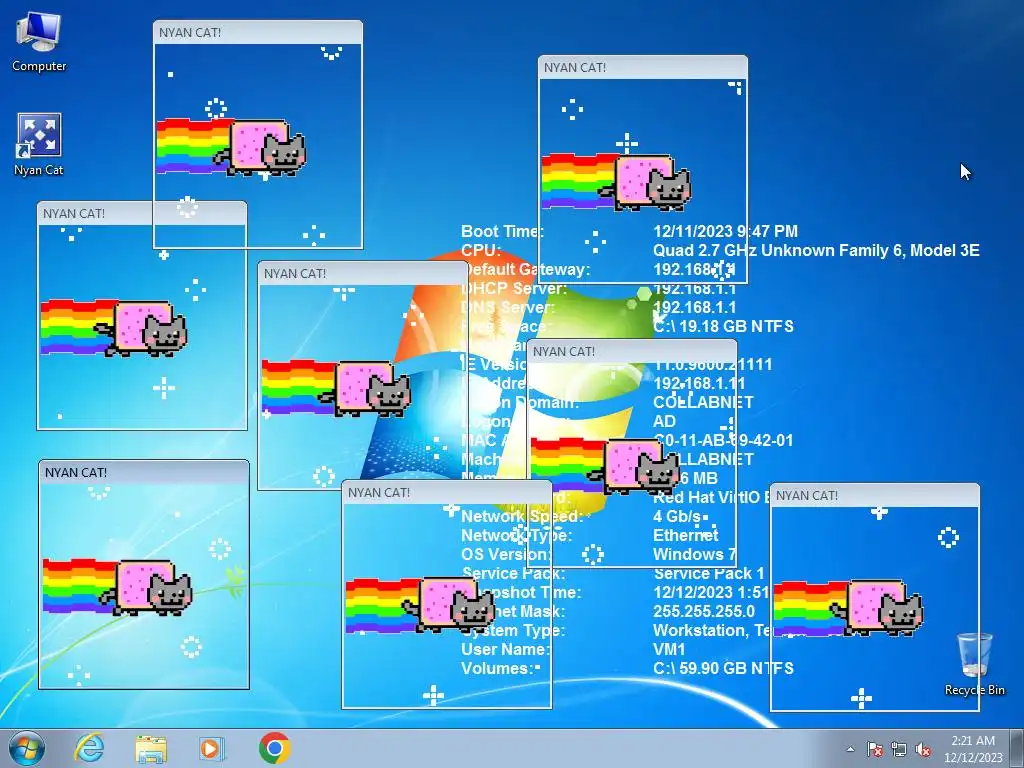Open Action Center flag icon in tray
1024x768 pixels.
(875, 749)
